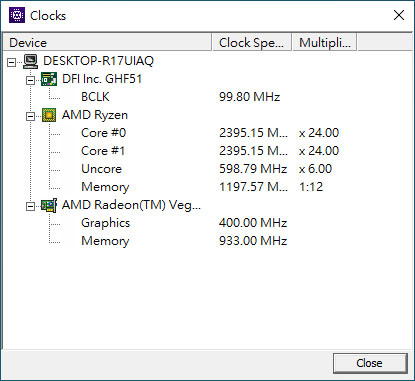The height and width of the screenshot is (381, 415).
Task: Select the computer icon for DESKTOP-R17UIAQ
Action: (31, 61)
